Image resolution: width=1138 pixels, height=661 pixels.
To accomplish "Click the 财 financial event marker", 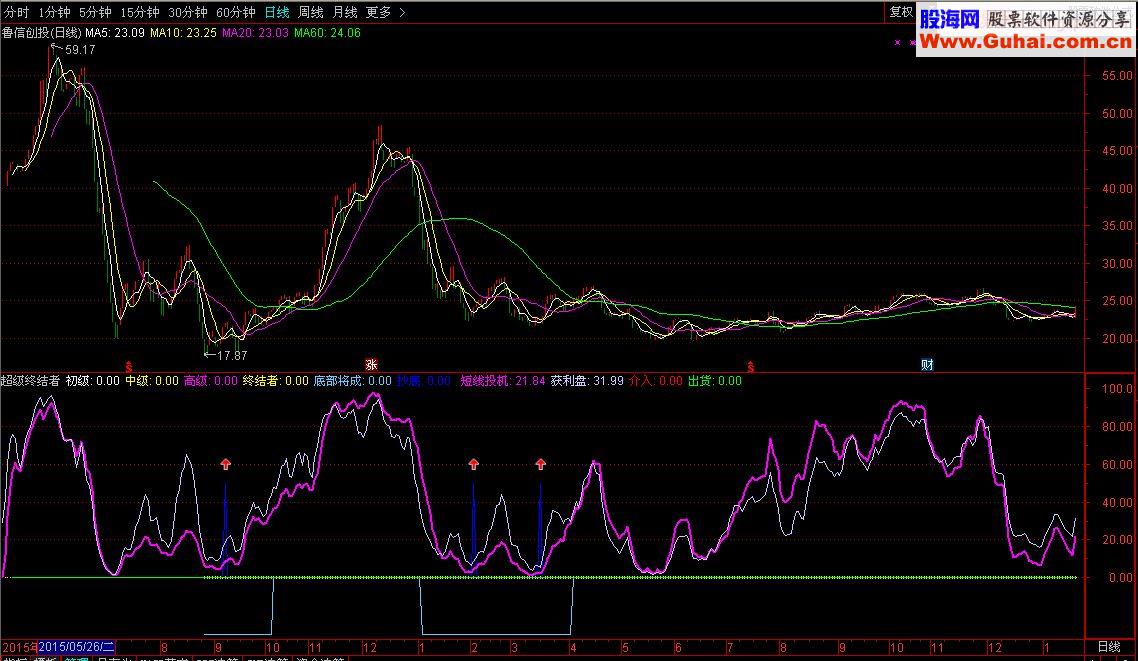I will (x=927, y=364).
